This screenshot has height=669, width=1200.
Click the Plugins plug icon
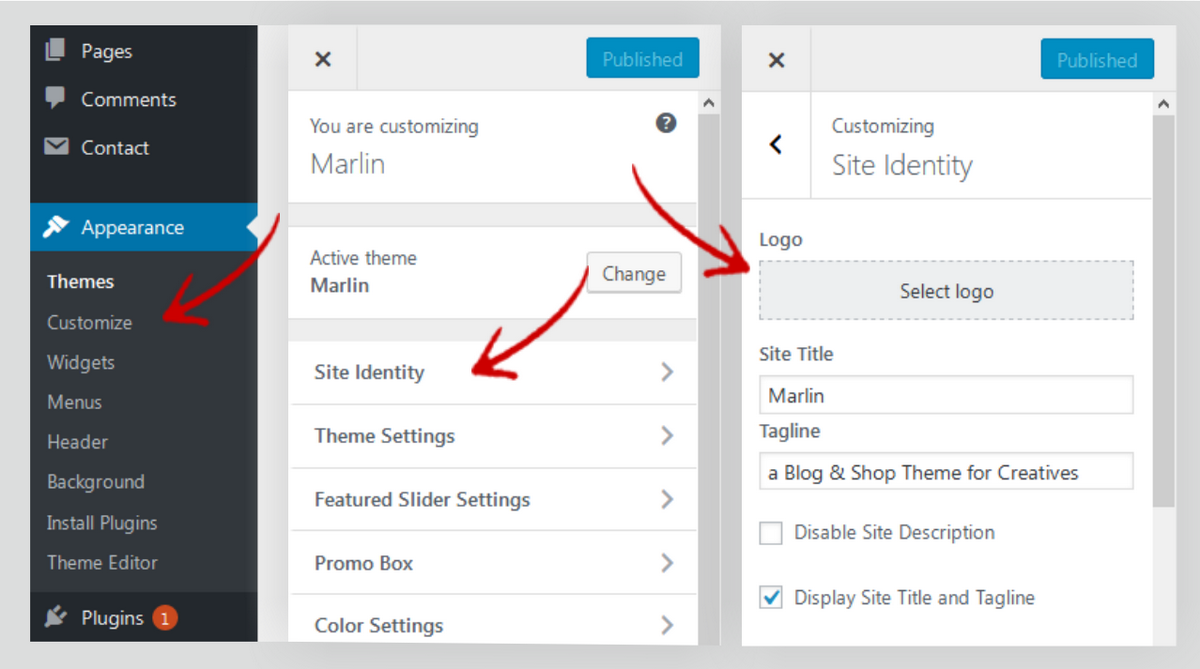pos(56,618)
